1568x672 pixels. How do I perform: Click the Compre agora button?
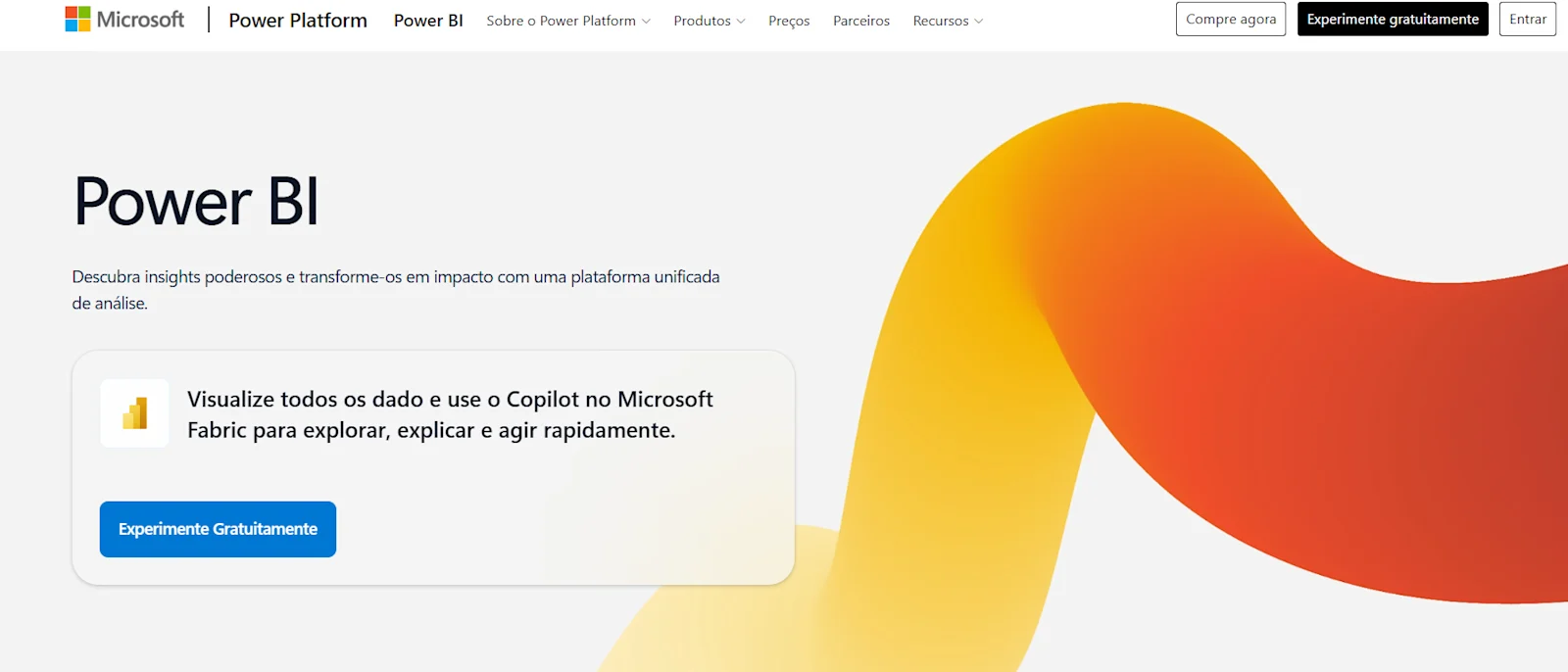[x=1231, y=20]
